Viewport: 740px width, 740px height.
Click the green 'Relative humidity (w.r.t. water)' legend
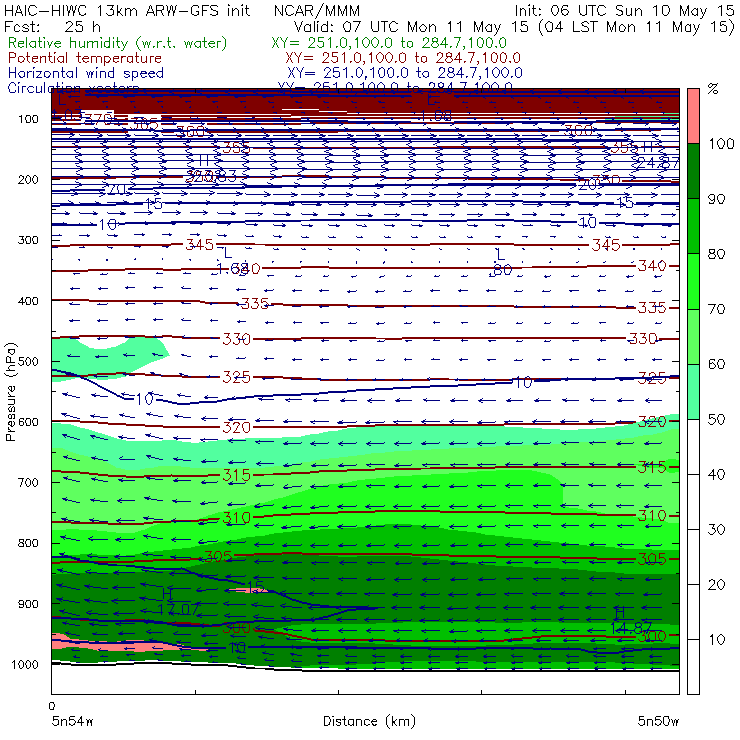click(118, 43)
